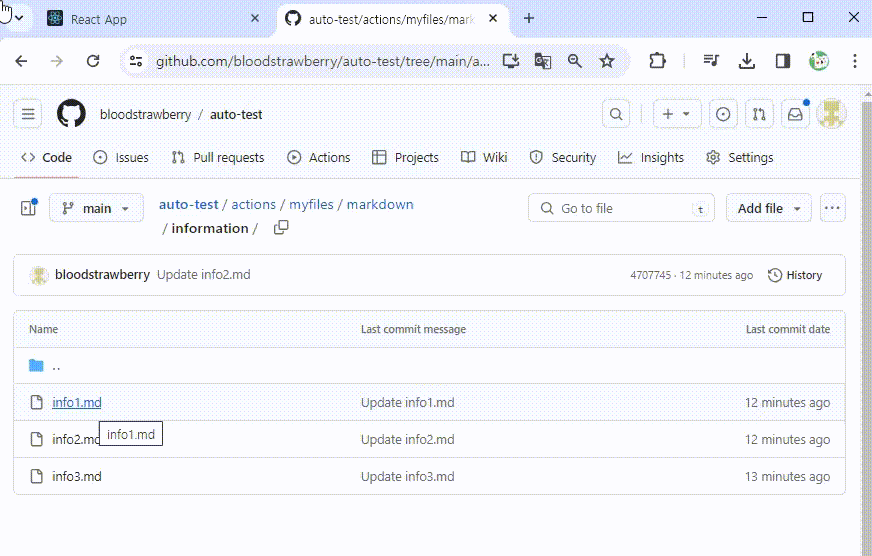Open the extensions puzzle icon

click(x=657, y=61)
